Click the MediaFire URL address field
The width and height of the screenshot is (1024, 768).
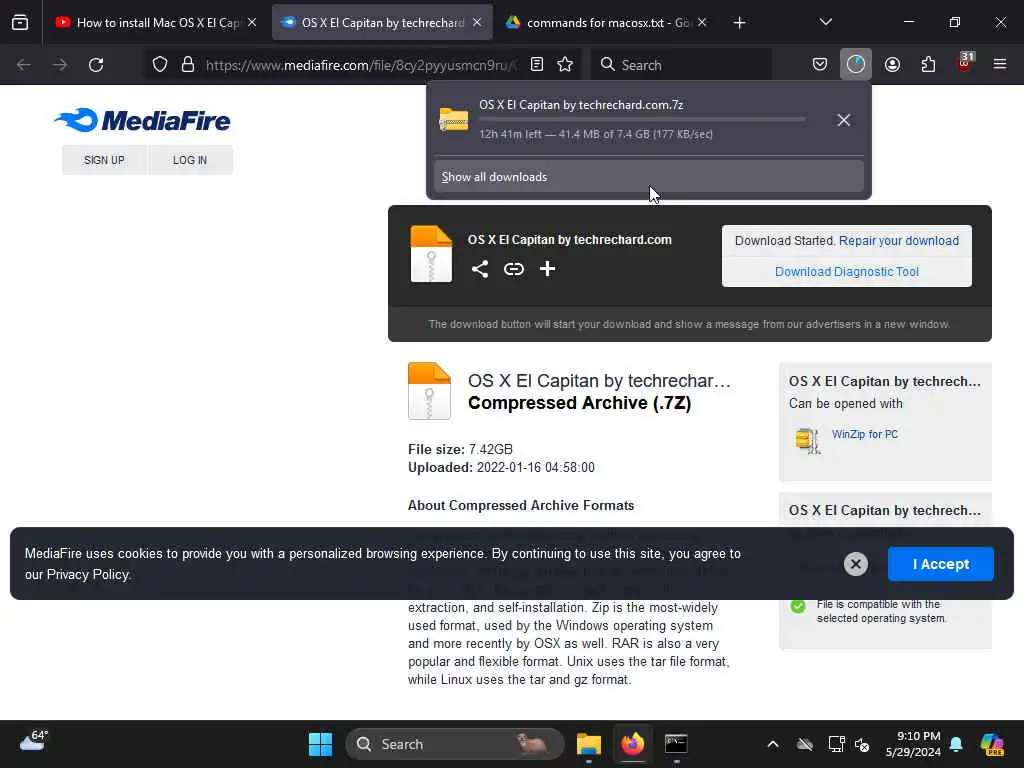click(x=360, y=65)
